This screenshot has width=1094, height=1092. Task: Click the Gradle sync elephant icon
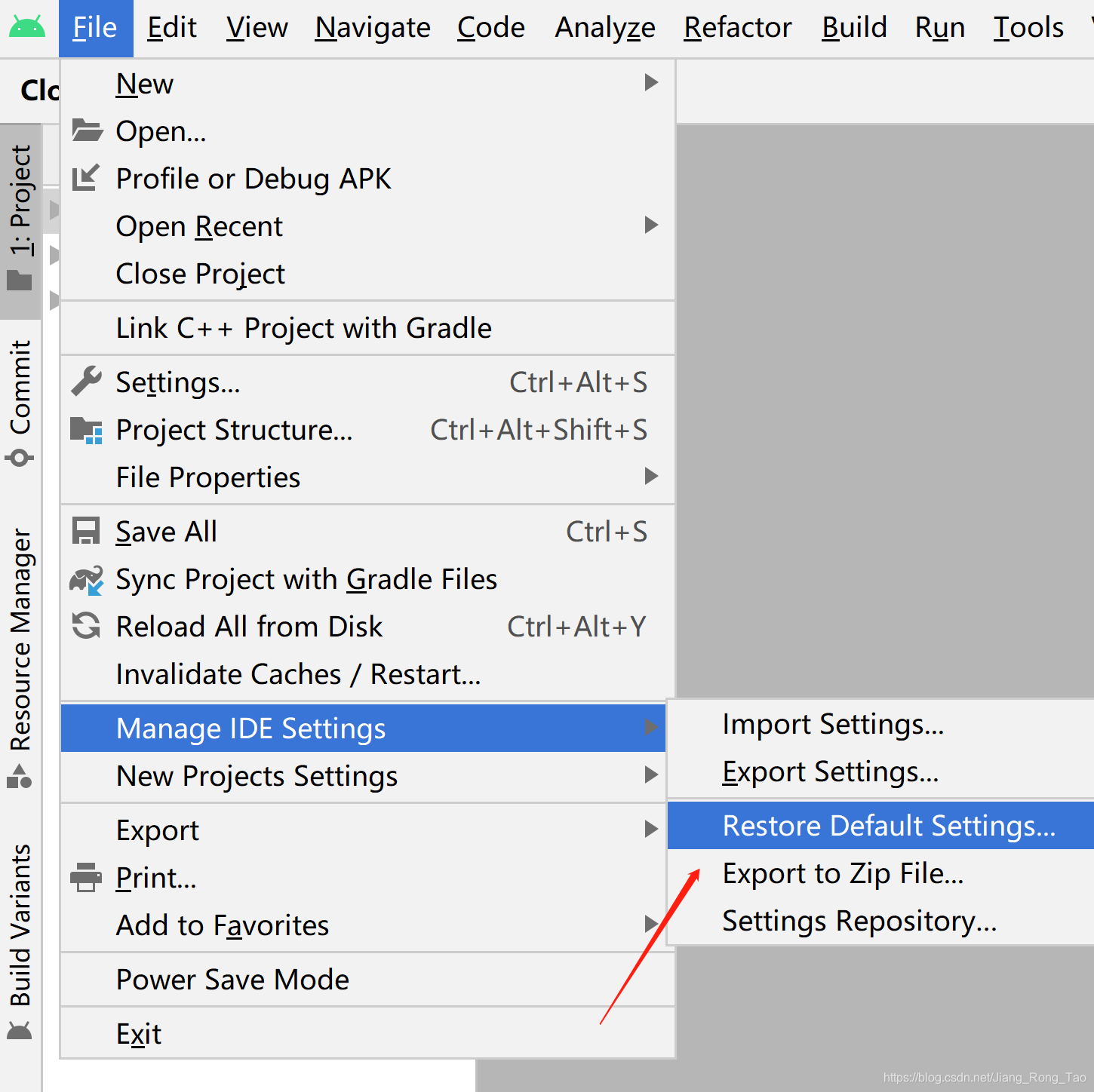(86, 579)
